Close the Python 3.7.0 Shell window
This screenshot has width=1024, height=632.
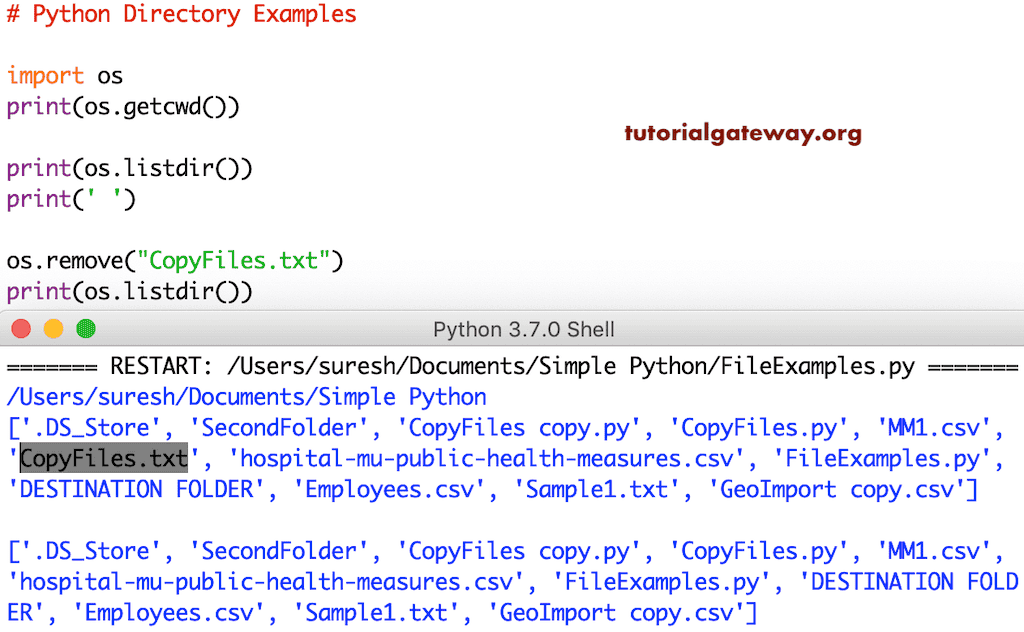(21, 329)
